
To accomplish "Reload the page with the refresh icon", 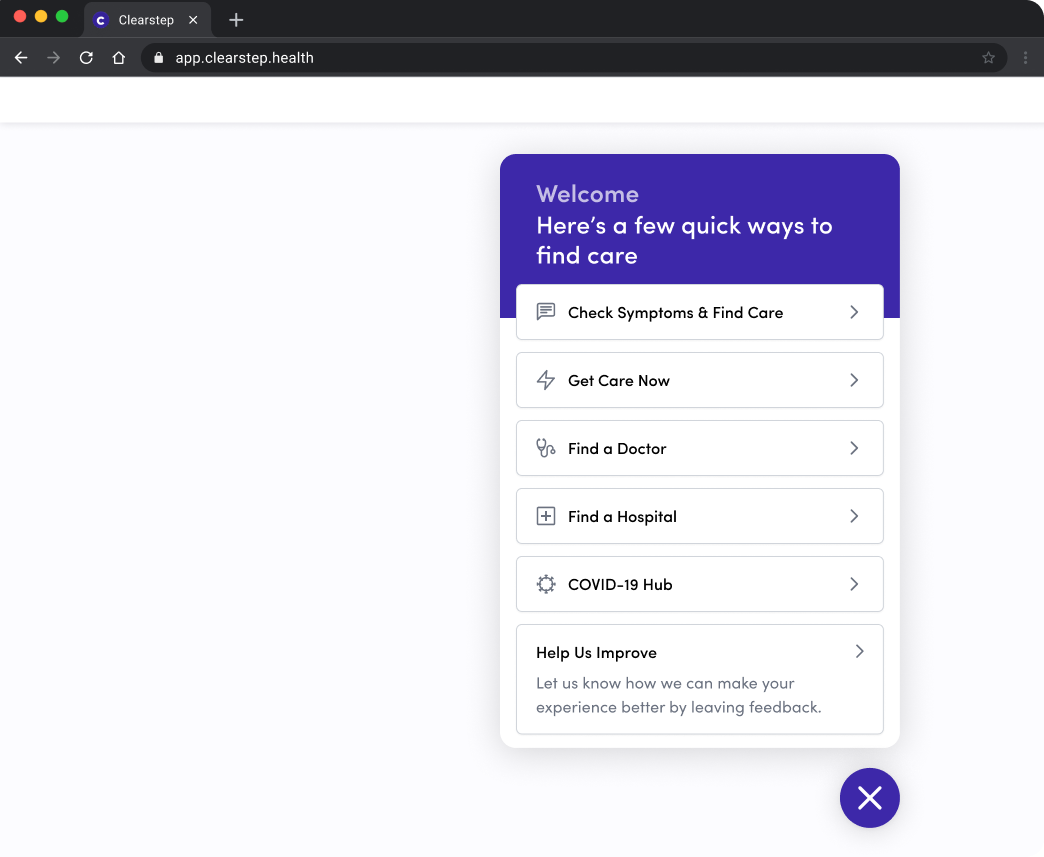I will 86,57.
